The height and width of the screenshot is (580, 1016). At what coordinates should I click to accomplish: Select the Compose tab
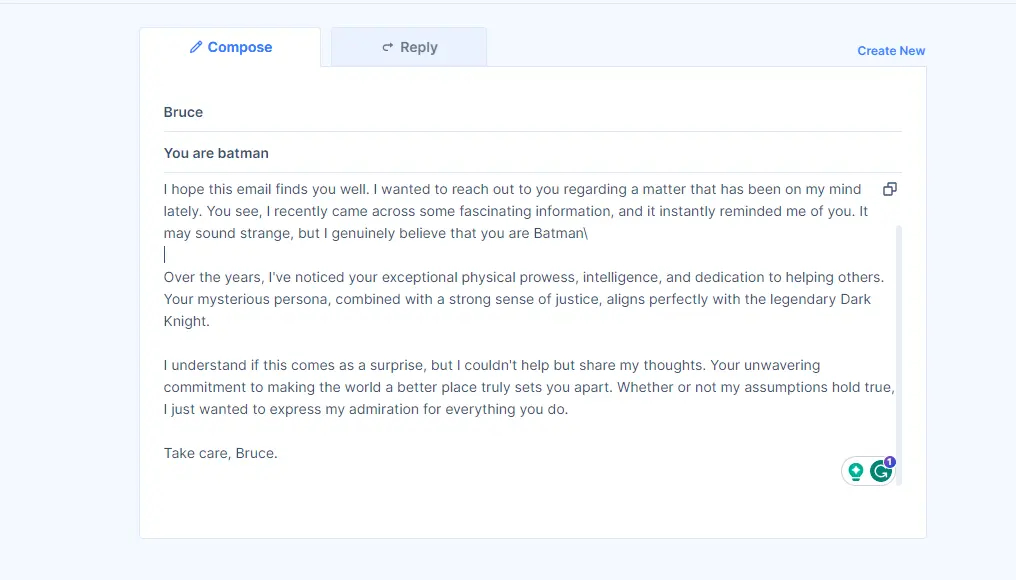click(231, 46)
